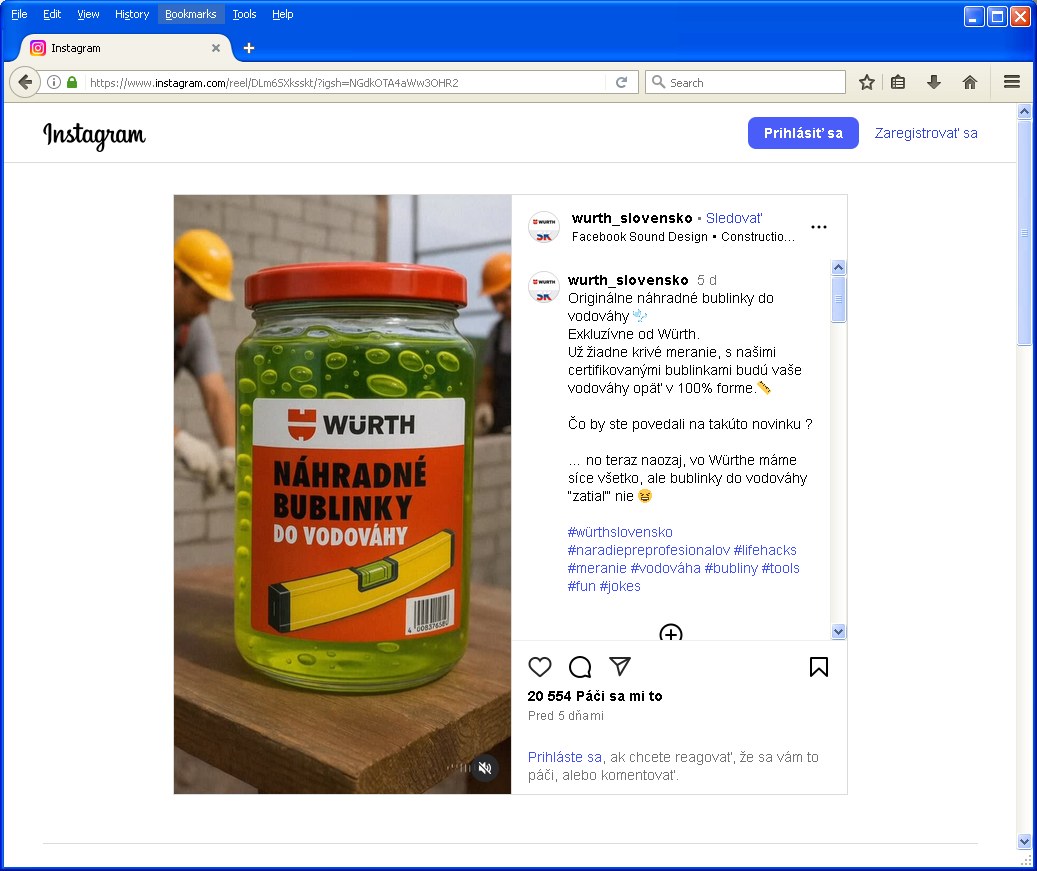Image resolution: width=1037 pixels, height=871 pixels.
Task: Open the Bookmarks menu
Action: (x=190, y=14)
